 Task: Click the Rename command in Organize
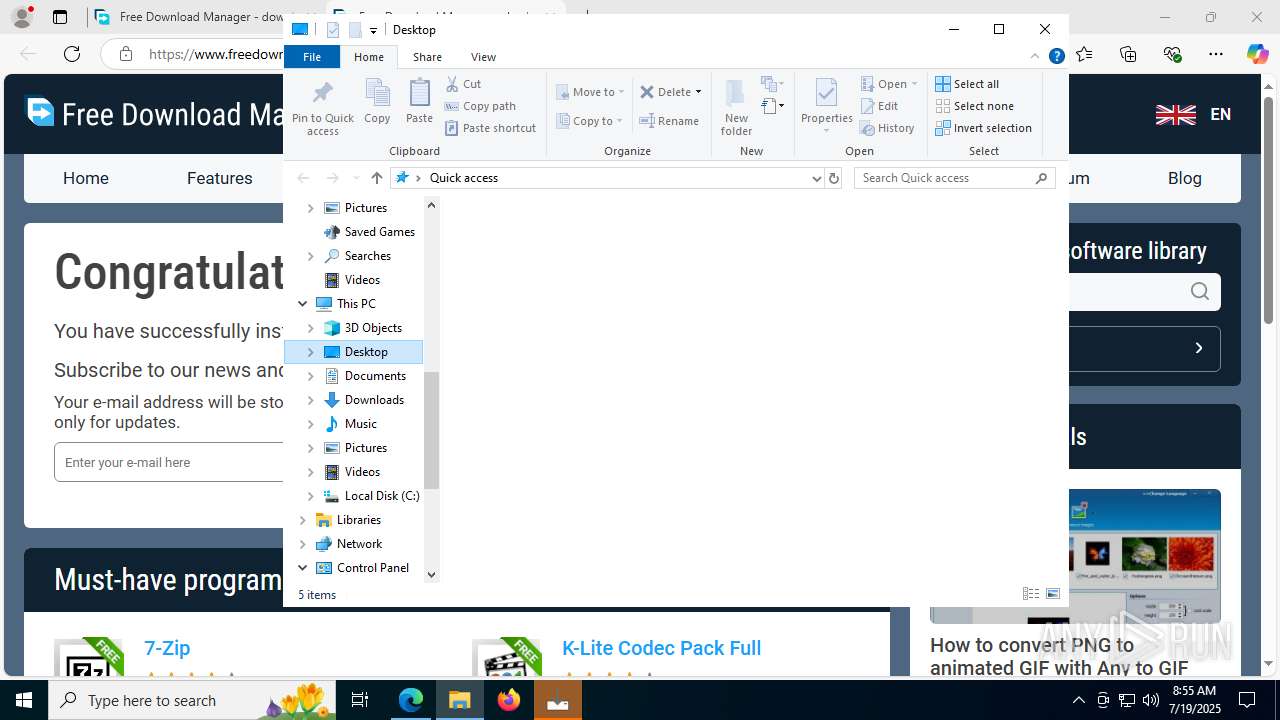tap(669, 121)
